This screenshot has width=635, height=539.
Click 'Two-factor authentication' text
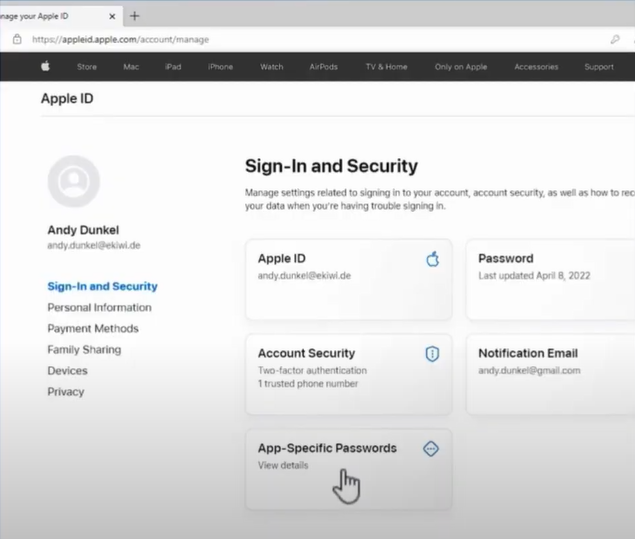(312, 371)
